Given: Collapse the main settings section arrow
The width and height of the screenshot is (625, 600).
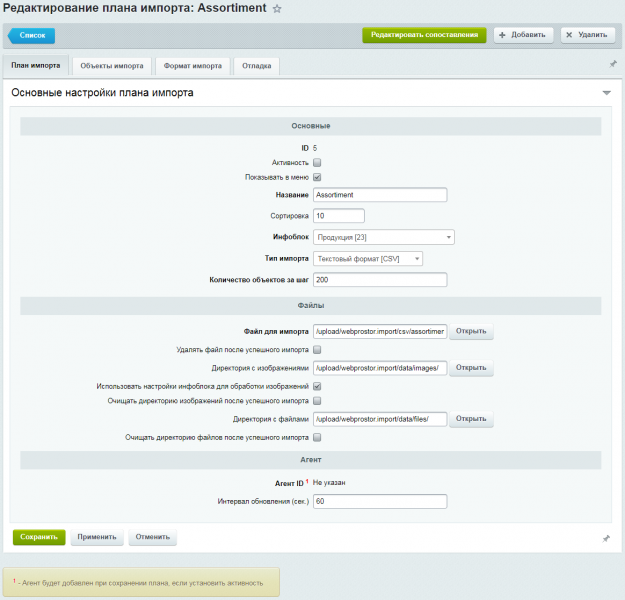Looking at the screenshot, I should 606,93.
